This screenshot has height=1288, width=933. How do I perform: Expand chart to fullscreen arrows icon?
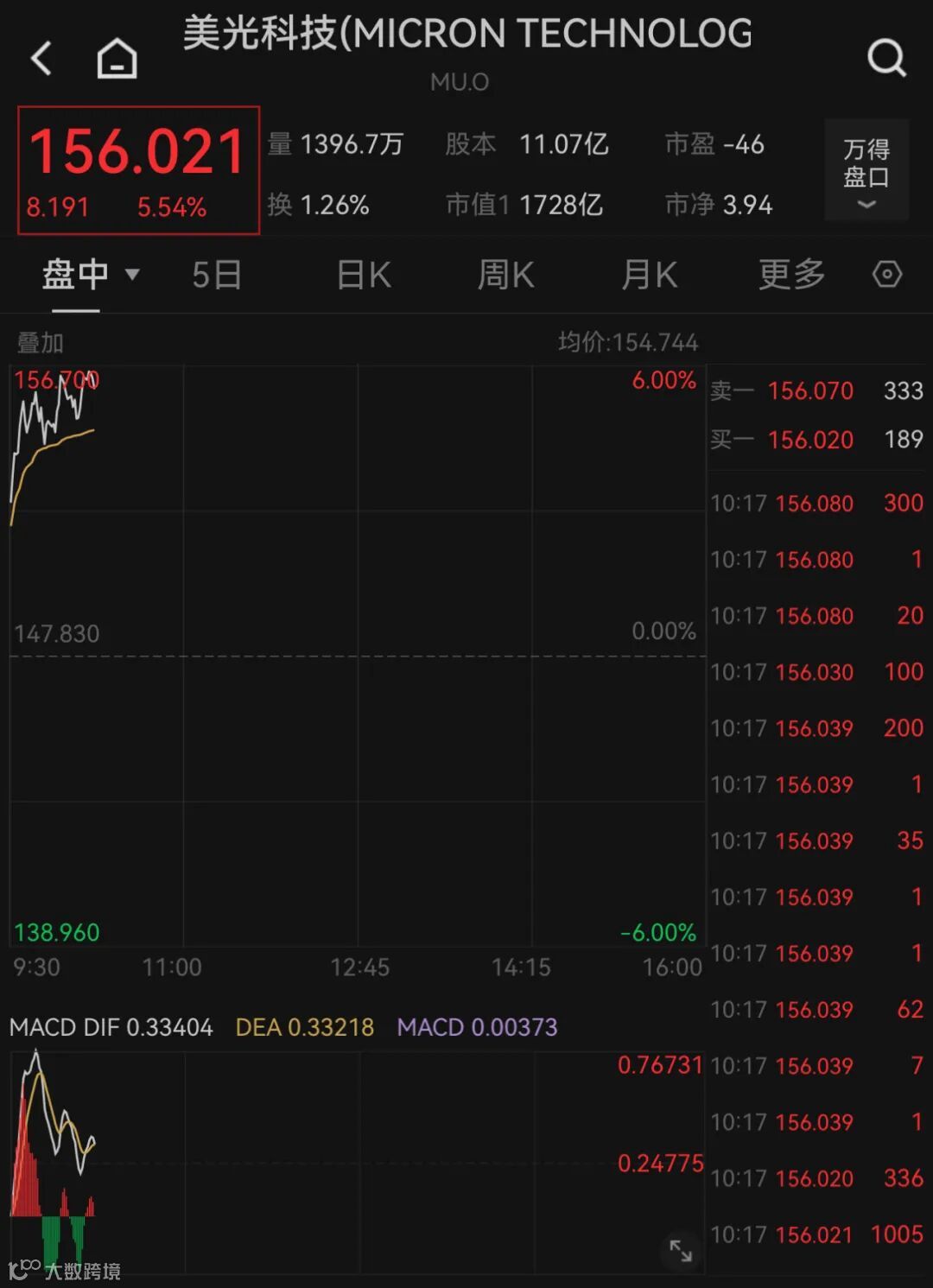(681, 1251)
